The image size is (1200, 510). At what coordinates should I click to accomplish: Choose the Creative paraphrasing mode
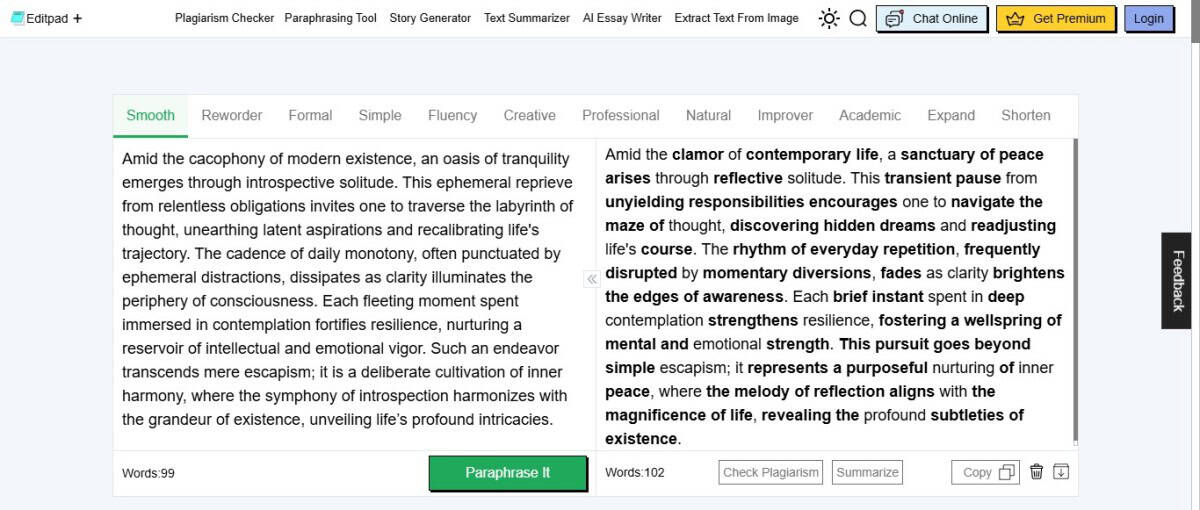529,115
